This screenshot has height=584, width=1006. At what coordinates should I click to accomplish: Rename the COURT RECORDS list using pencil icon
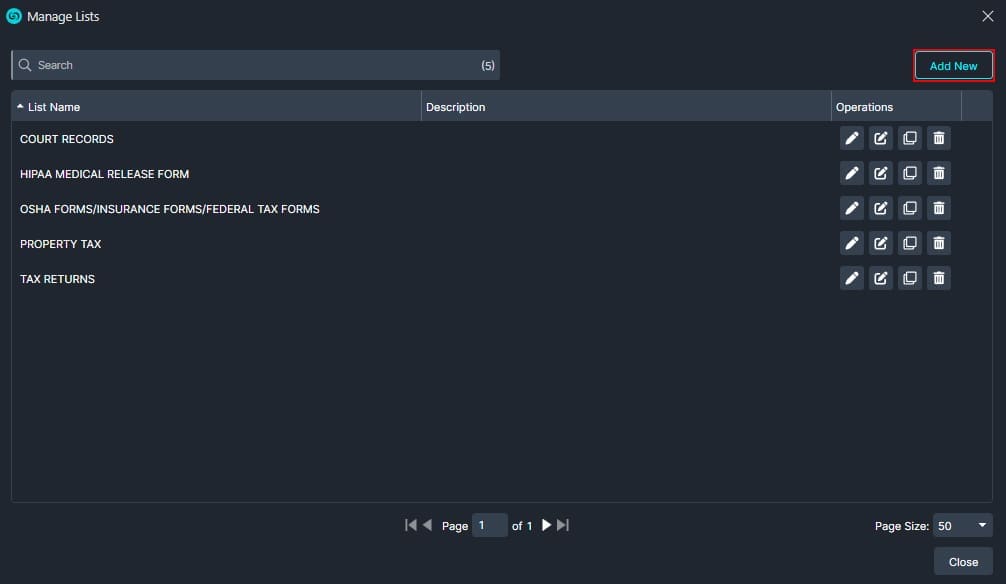[x=851, y=138]
